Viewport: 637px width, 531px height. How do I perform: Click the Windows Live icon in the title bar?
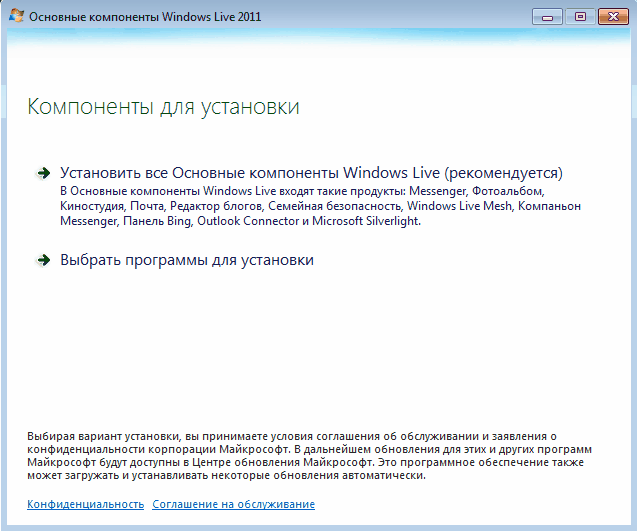(17, 16)
